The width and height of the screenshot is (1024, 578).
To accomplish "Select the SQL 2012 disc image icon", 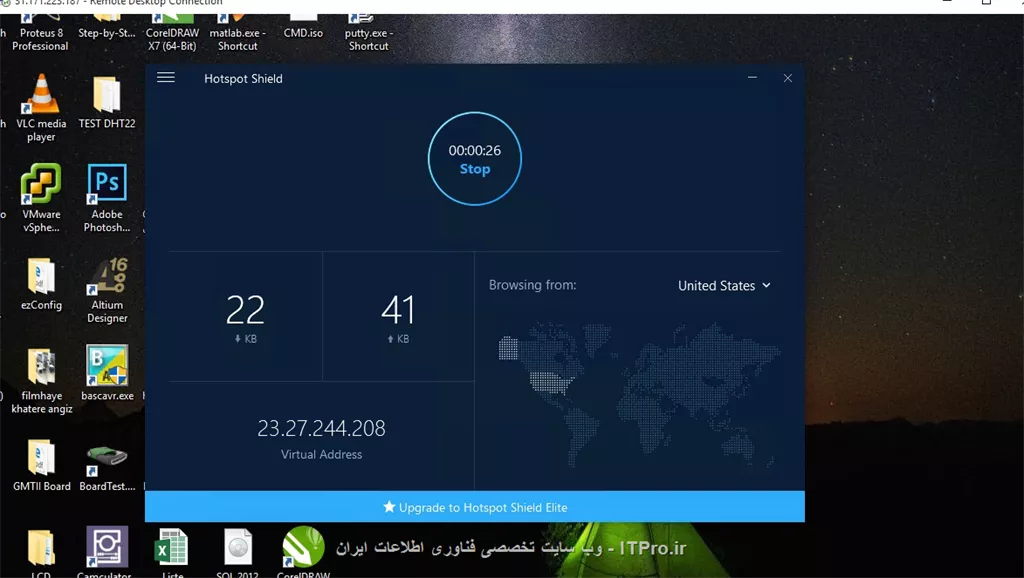I will click(237, 553).
